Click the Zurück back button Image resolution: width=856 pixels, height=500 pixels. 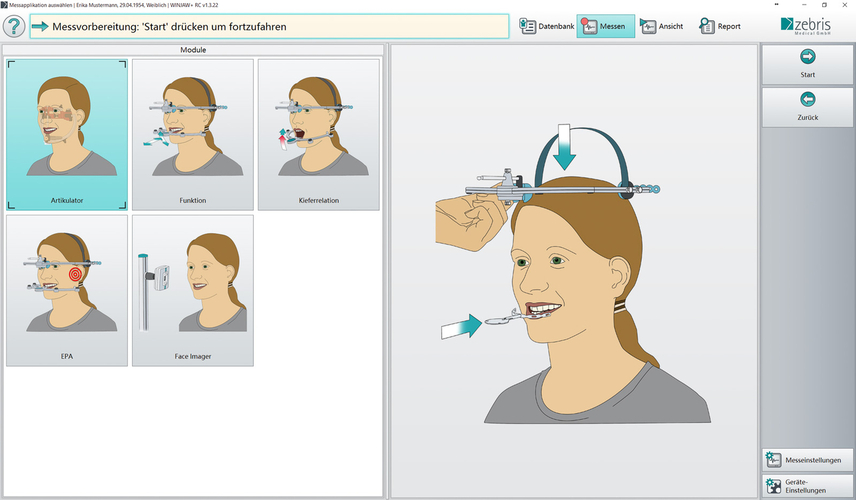[807, 106]
